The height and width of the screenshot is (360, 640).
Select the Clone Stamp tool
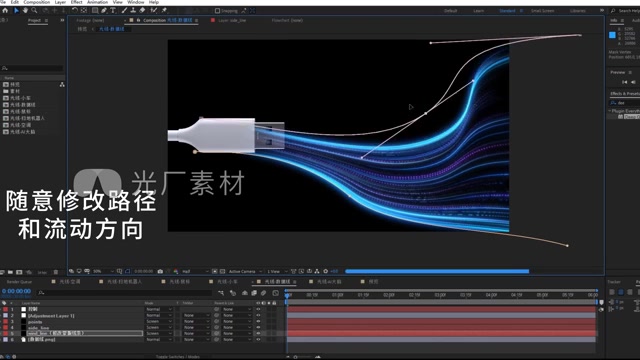[133, 10]
